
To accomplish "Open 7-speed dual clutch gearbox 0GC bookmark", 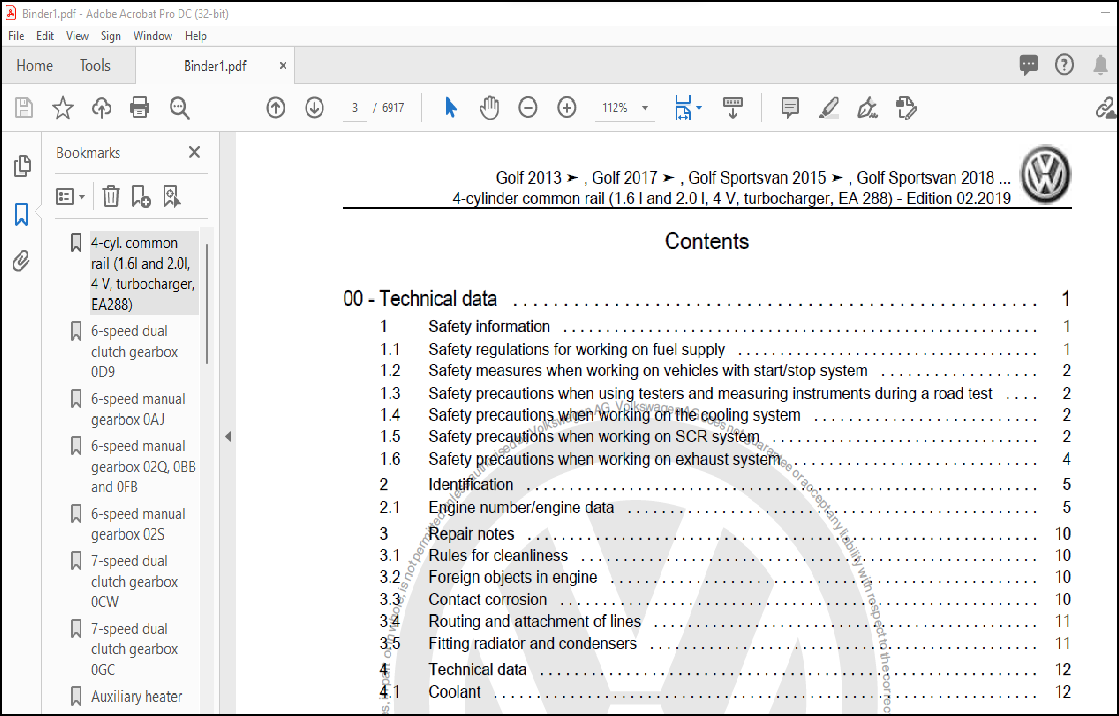I will [x=134, y=649].
